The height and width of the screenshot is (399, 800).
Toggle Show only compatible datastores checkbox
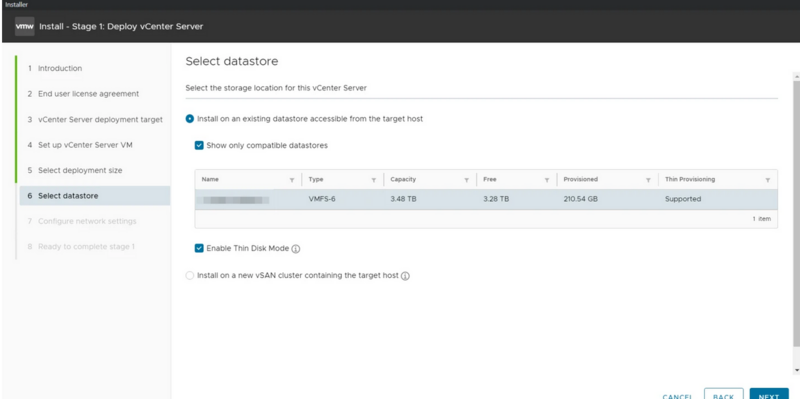pos(199,145)
